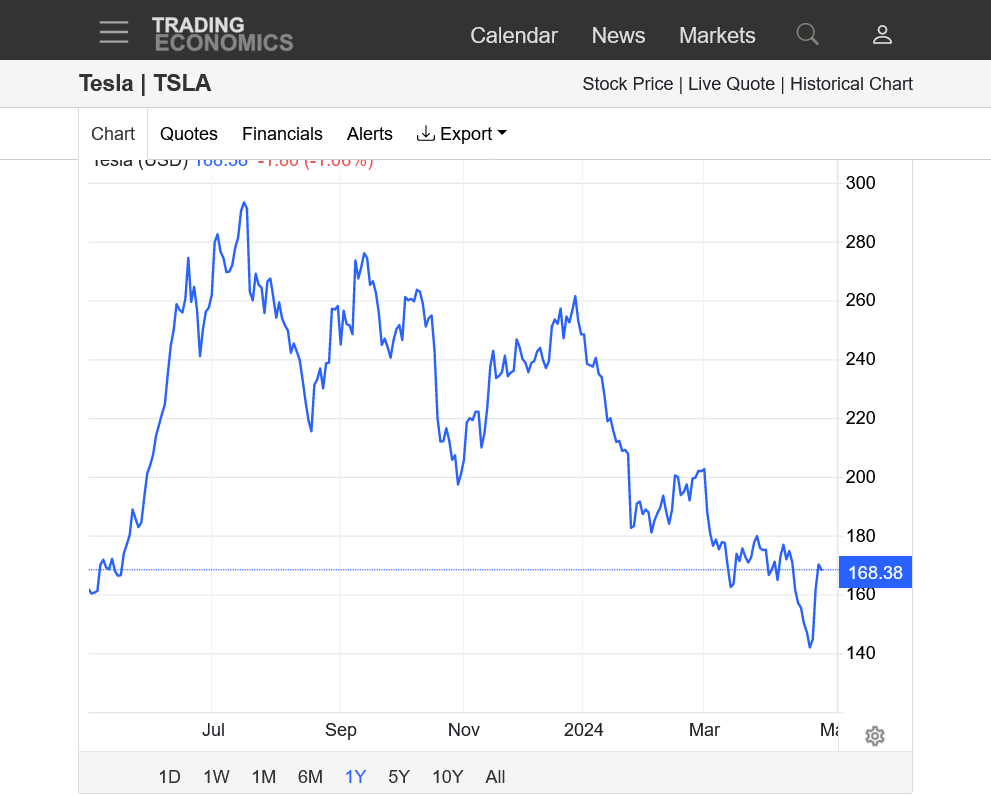Click the 168.38 current price label

tap(875, 573)
